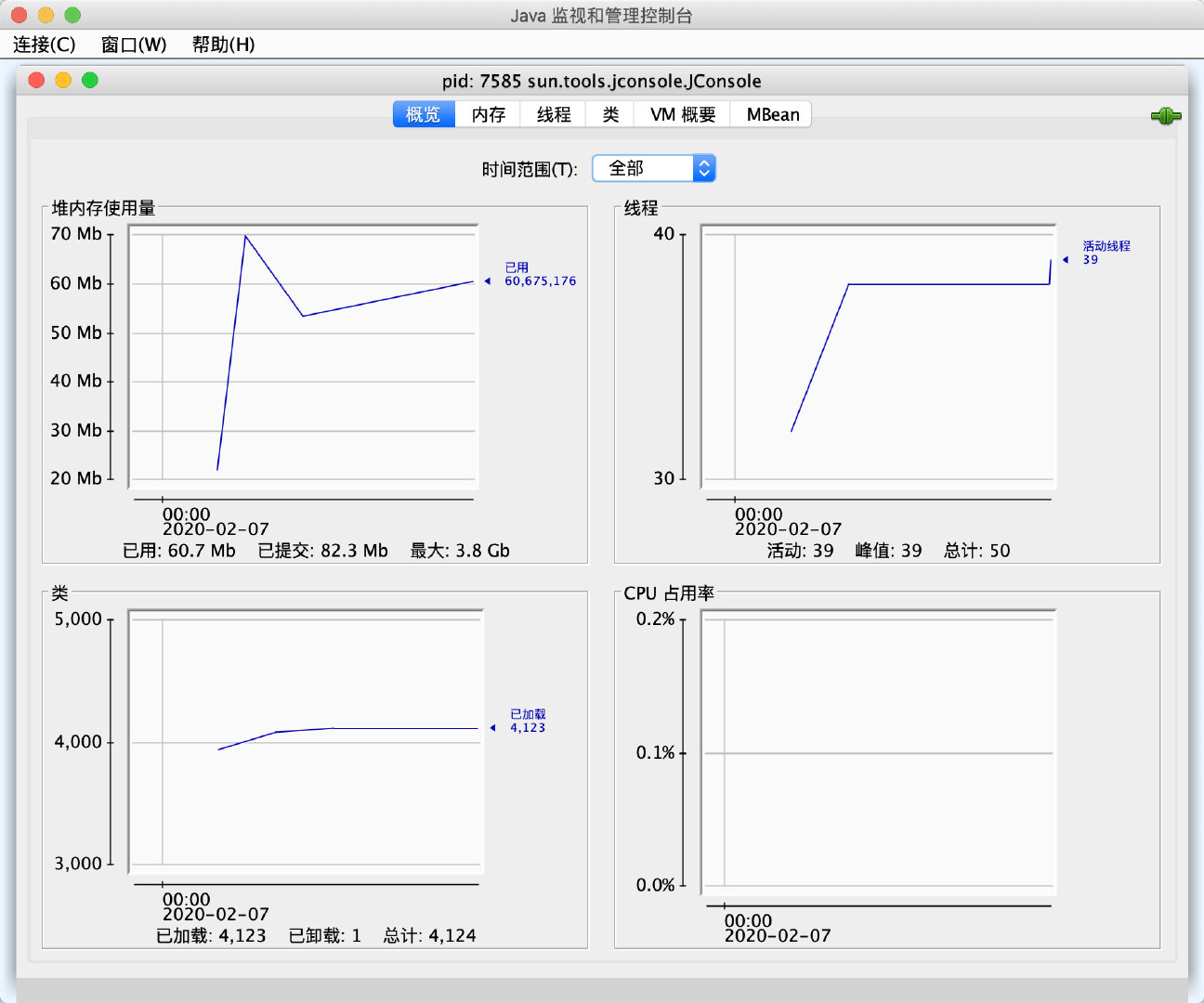Viewport: 1204px width, 1003px height.
Task: Click the 活动线程 39 legend label
Action: 1106,253
